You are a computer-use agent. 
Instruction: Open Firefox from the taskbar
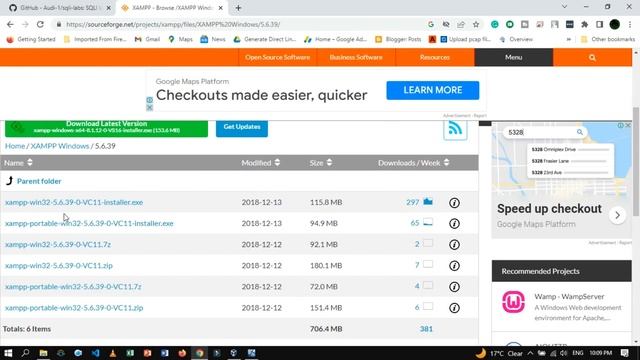(x=182, y=353)
